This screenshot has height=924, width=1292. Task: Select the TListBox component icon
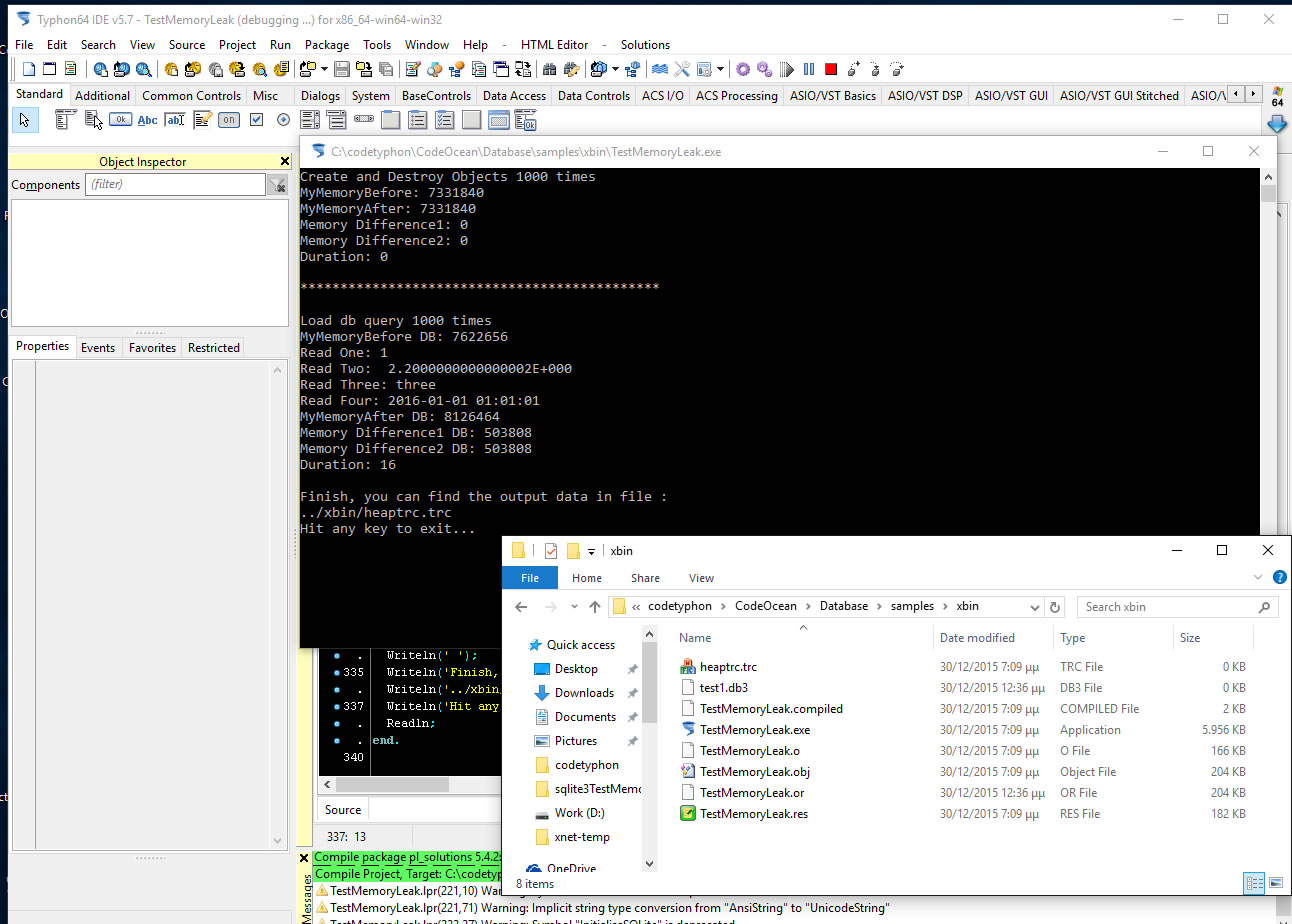click(x=310, y=120)
